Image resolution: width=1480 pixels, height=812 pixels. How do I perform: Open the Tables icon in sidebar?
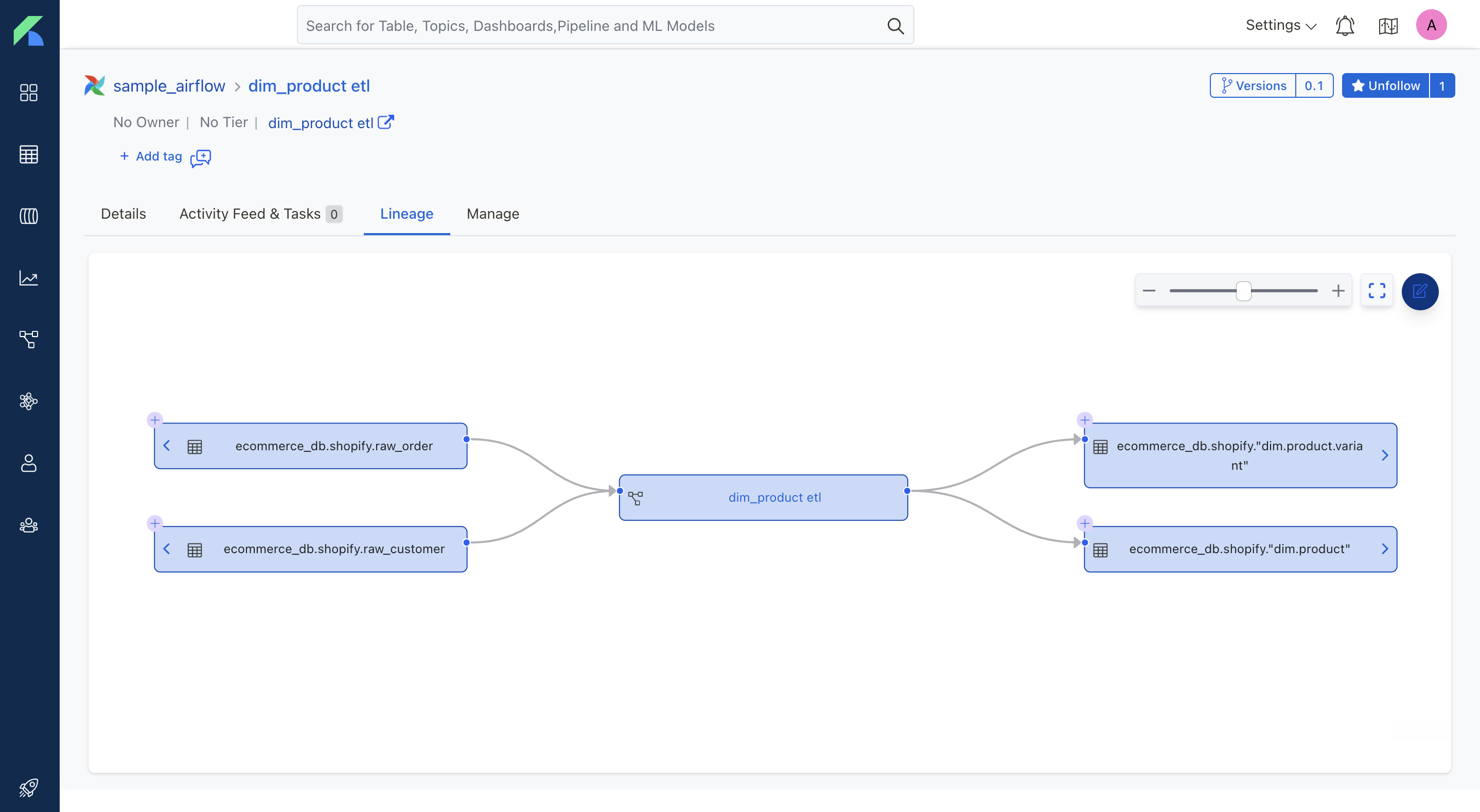tap(29, 154)
